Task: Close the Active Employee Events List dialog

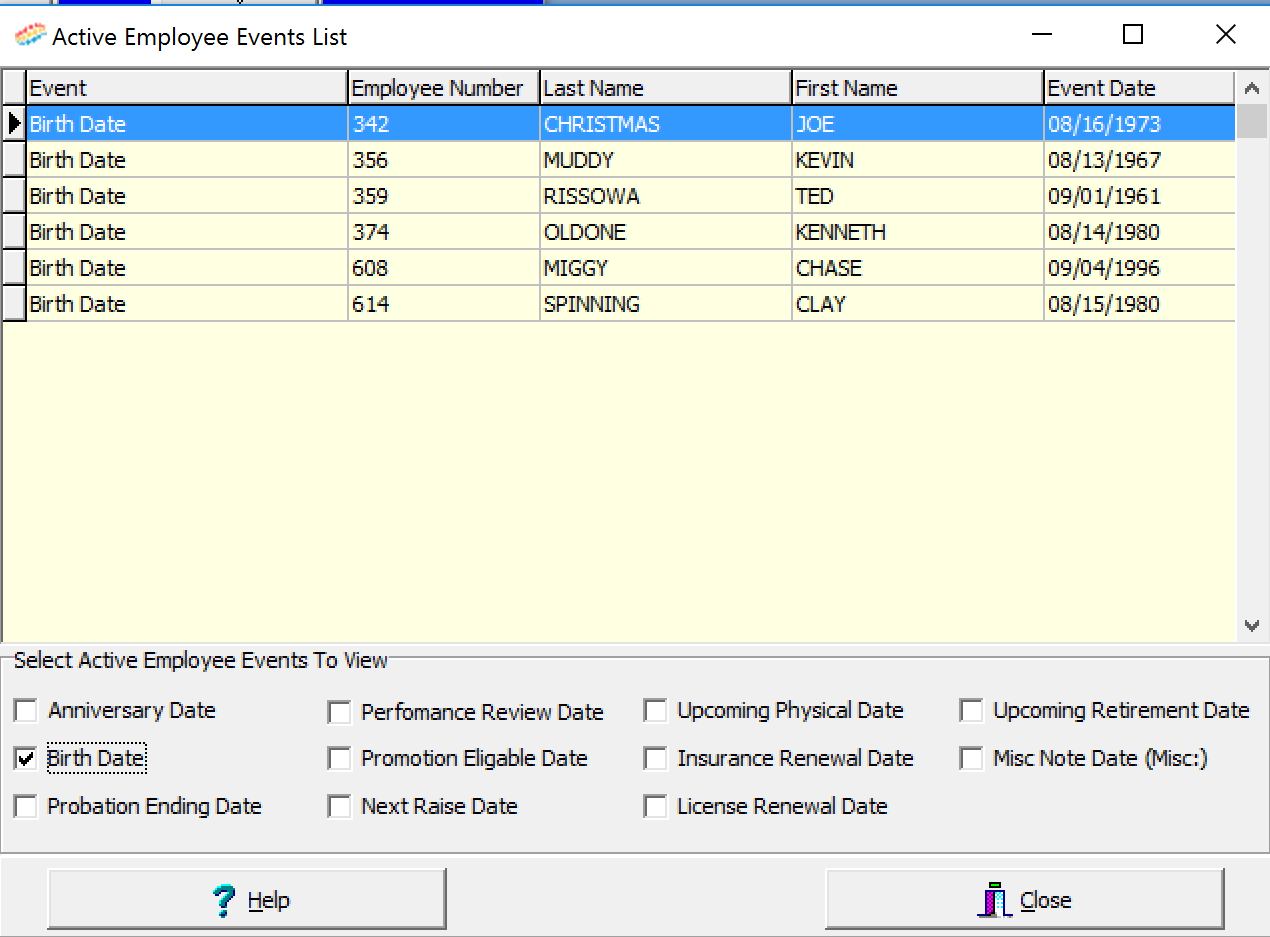Action: 1025,899
